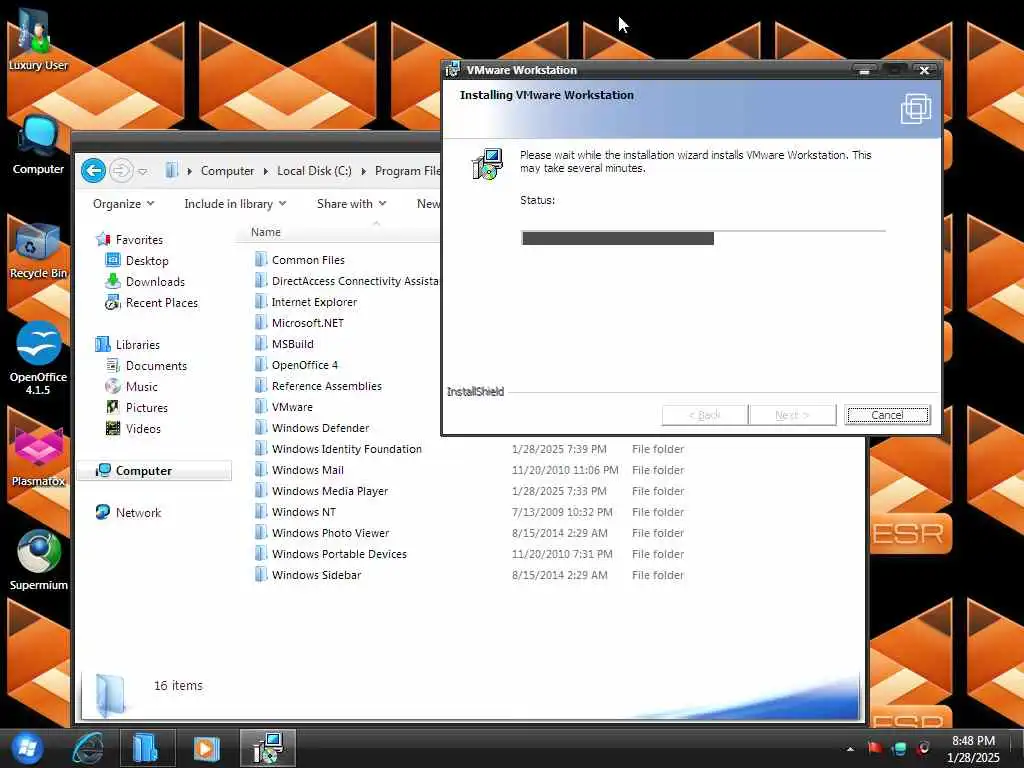Show hidden system tray icons
This screenshot has height=768, width=1024.
(x=850, y=749)
